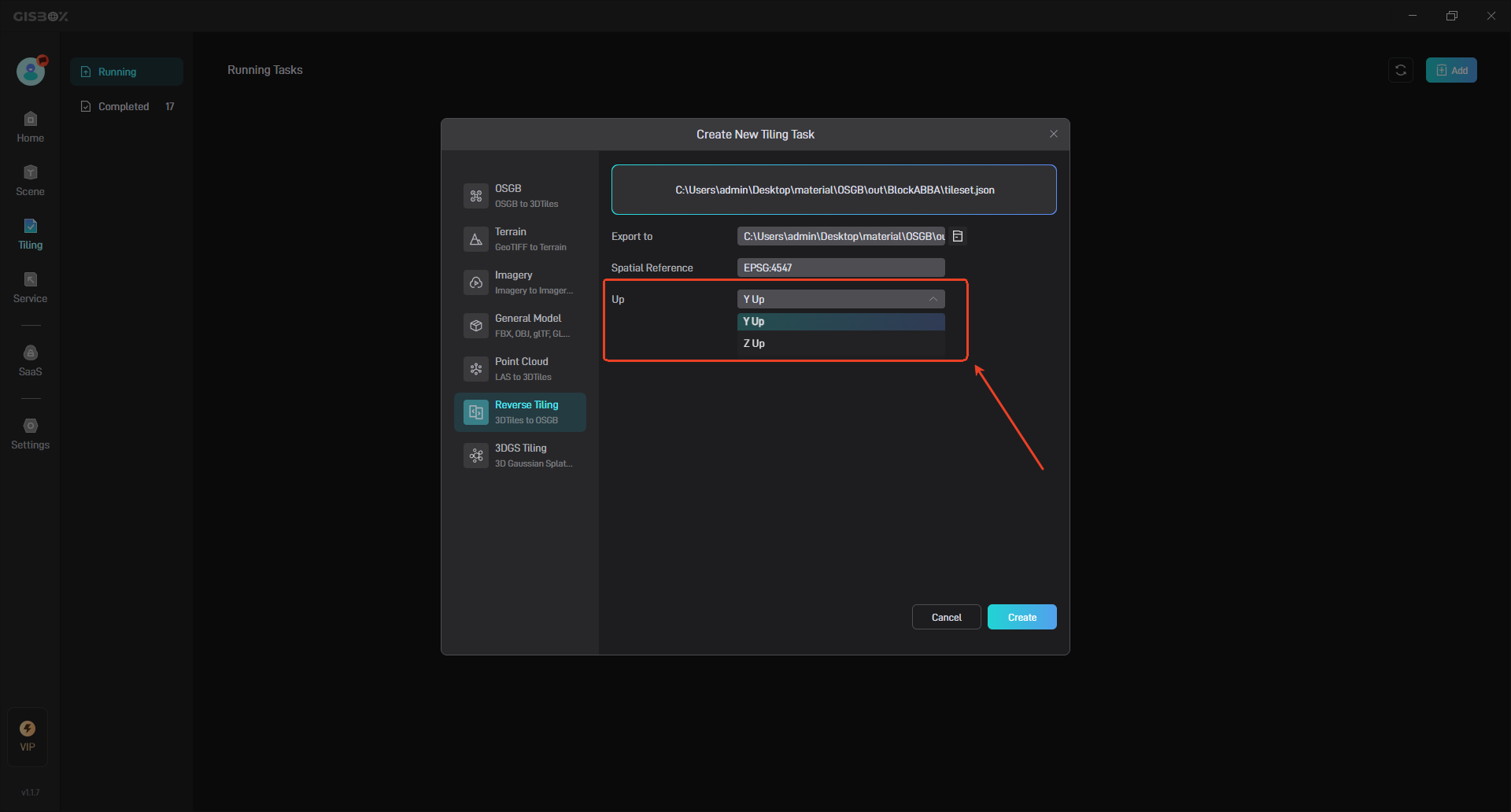Click the 3DGS Tiling icon

(476, 456)
